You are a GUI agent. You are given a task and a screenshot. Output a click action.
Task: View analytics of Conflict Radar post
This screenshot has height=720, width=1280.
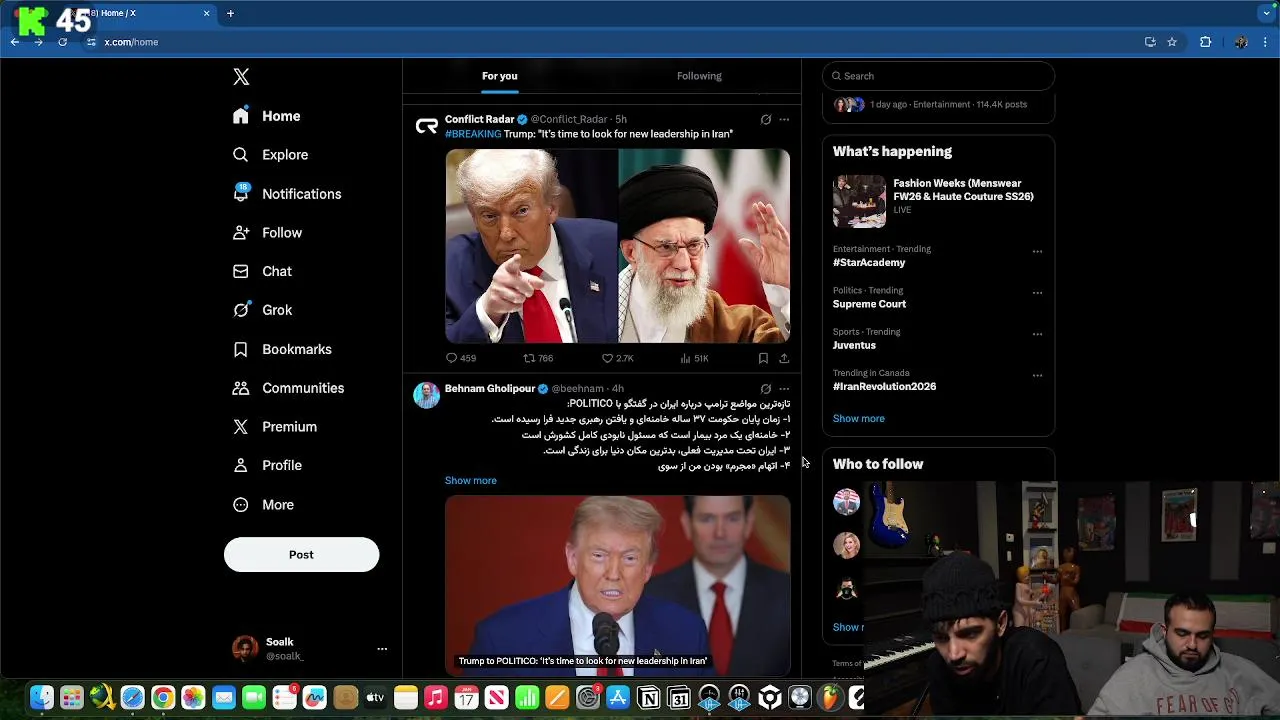click(694, 358)
